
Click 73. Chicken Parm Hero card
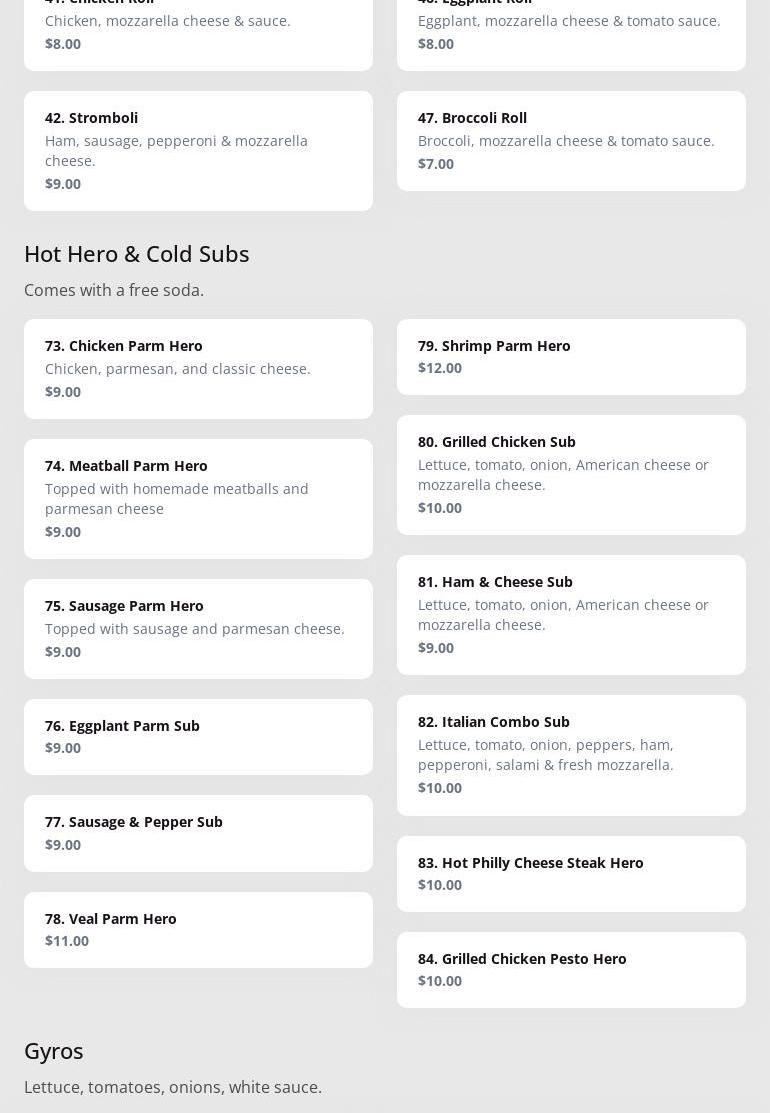[x=198, y=368]
